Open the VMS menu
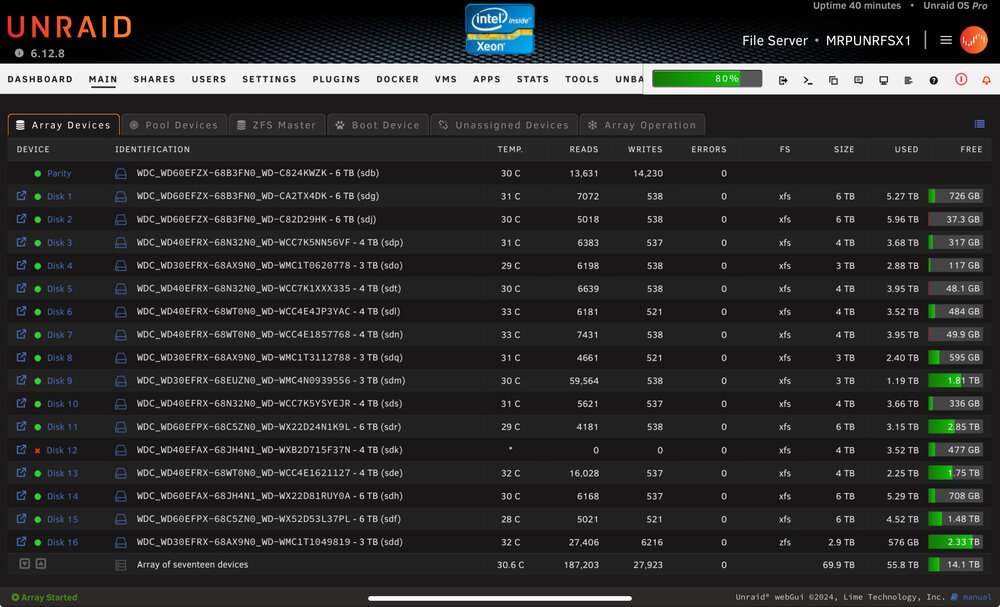The height and width of the screenshot is (607, 1000). pos(446,79)
